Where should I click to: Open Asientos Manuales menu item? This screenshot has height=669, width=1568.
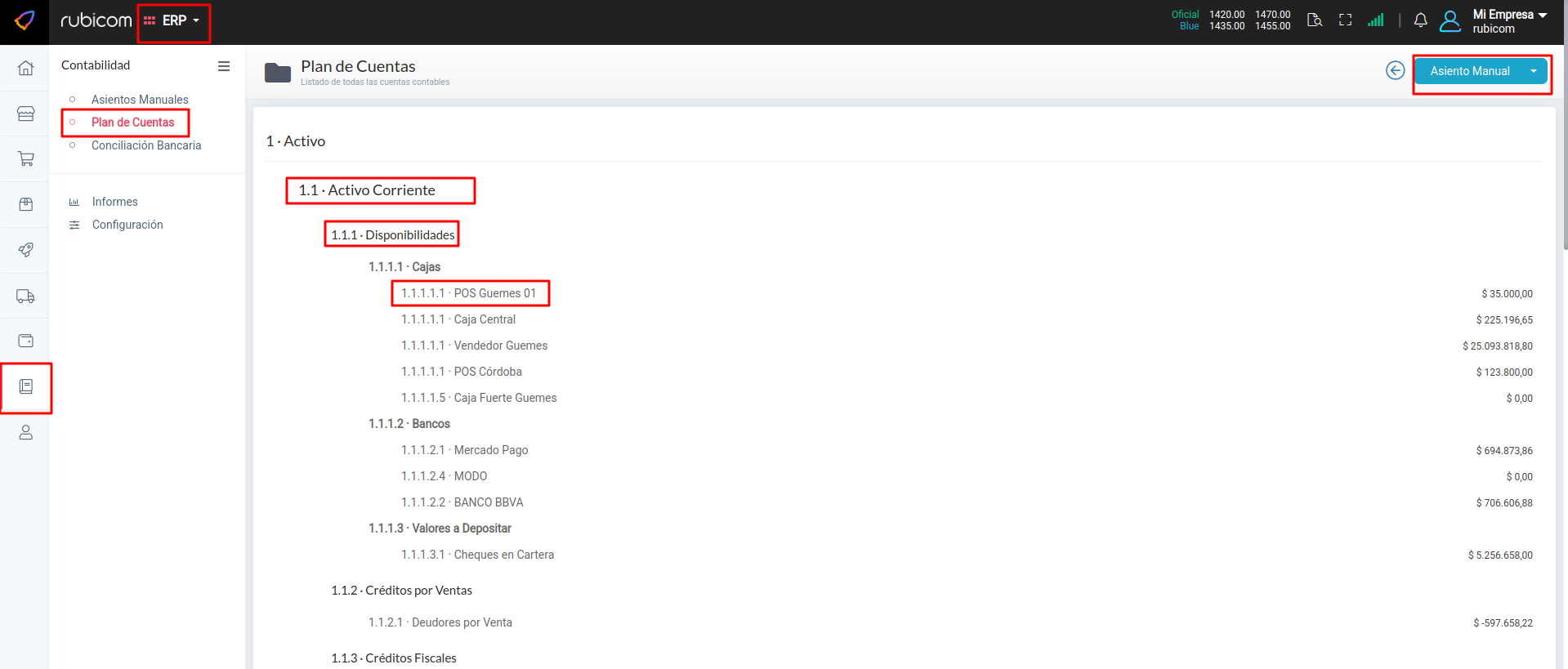pos(140,100)
